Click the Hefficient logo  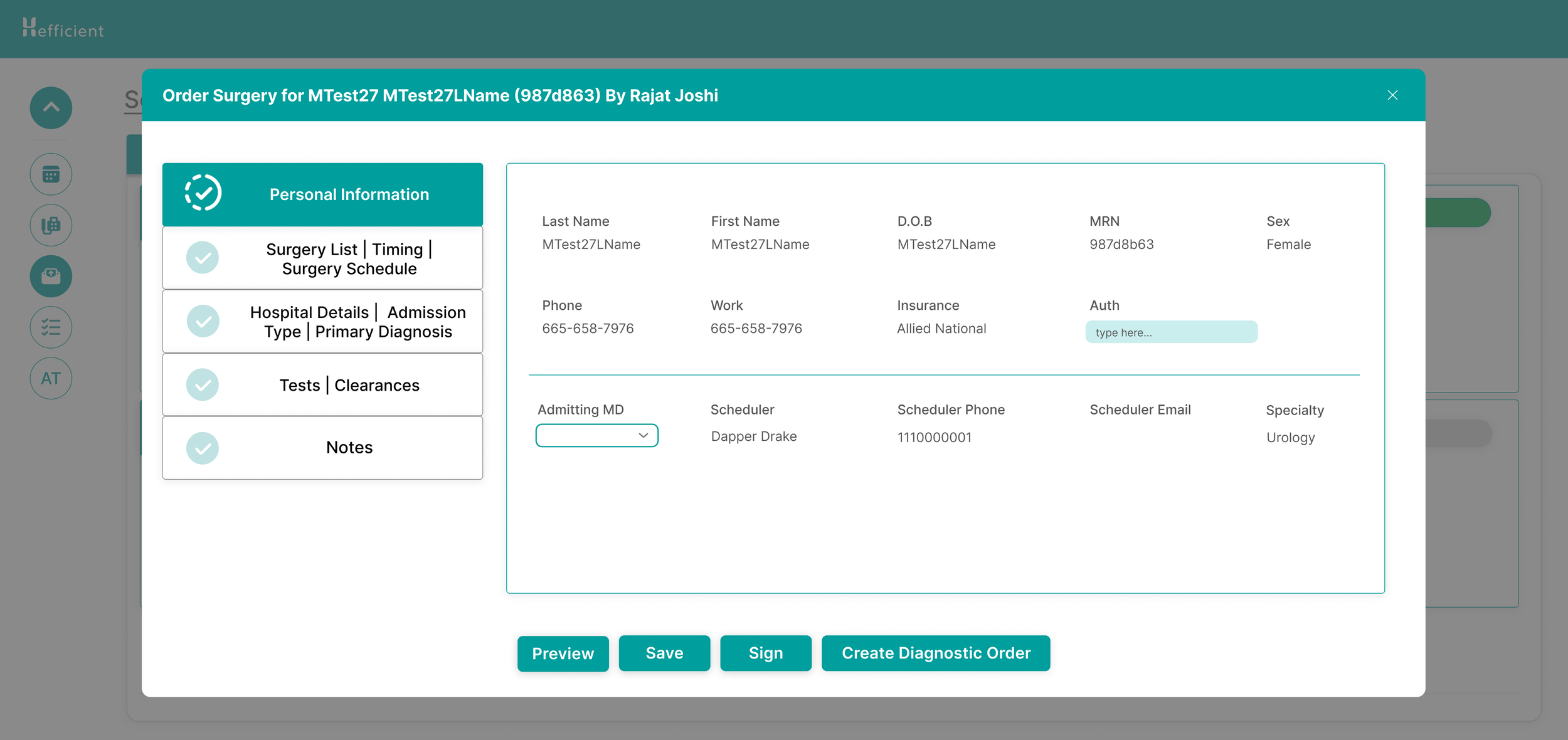click(63, 29)
